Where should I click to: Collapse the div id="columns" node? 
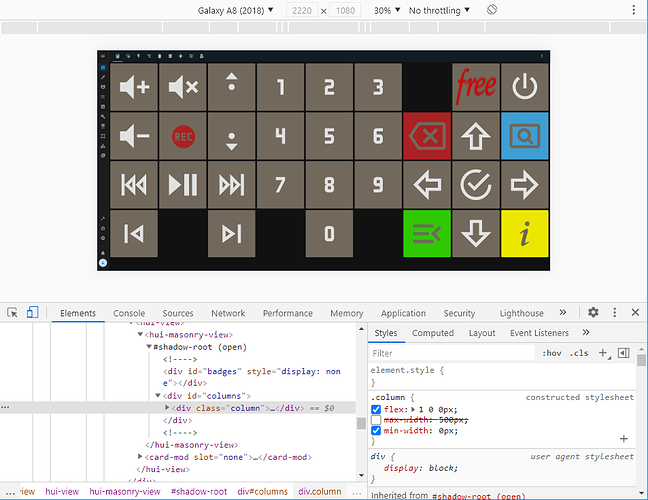[x=158, y=395]
